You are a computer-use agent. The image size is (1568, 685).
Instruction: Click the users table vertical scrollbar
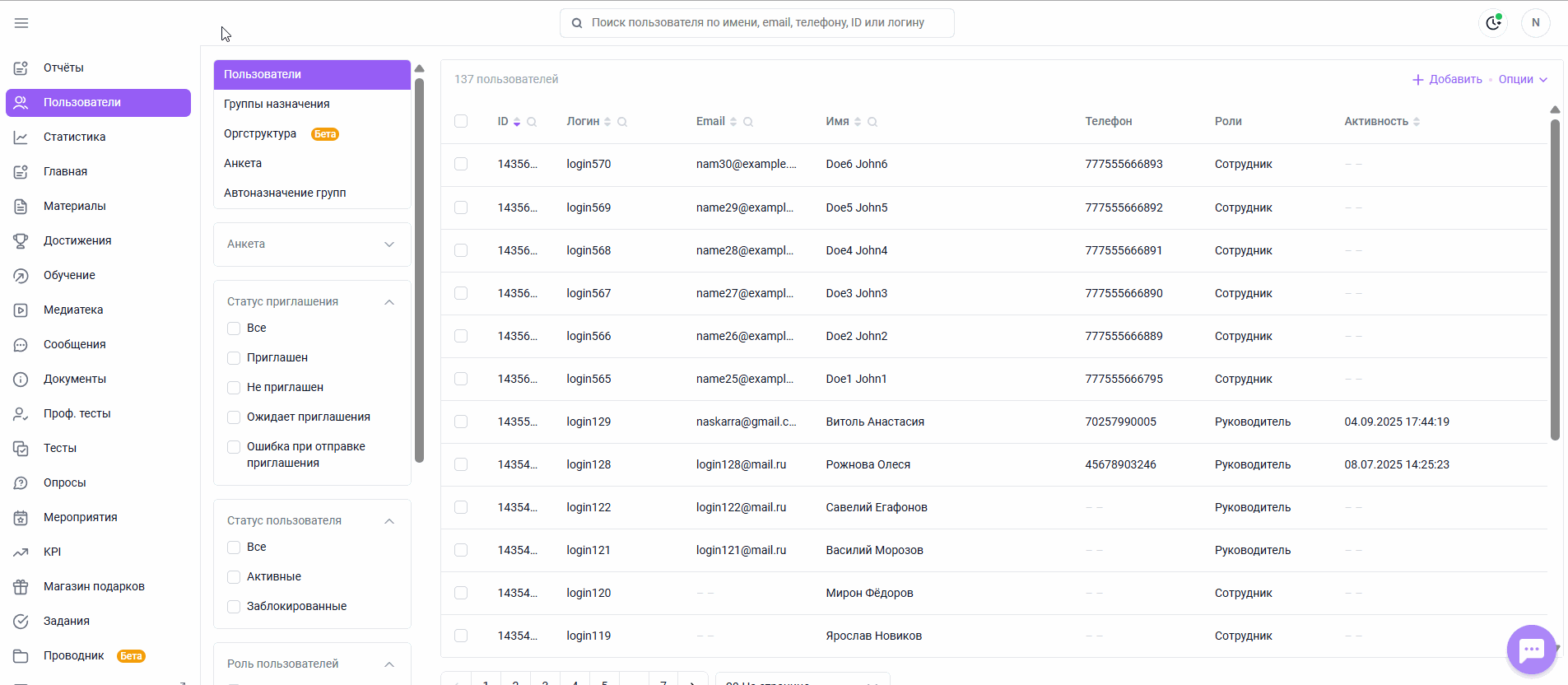click(x=1555, y=280)
